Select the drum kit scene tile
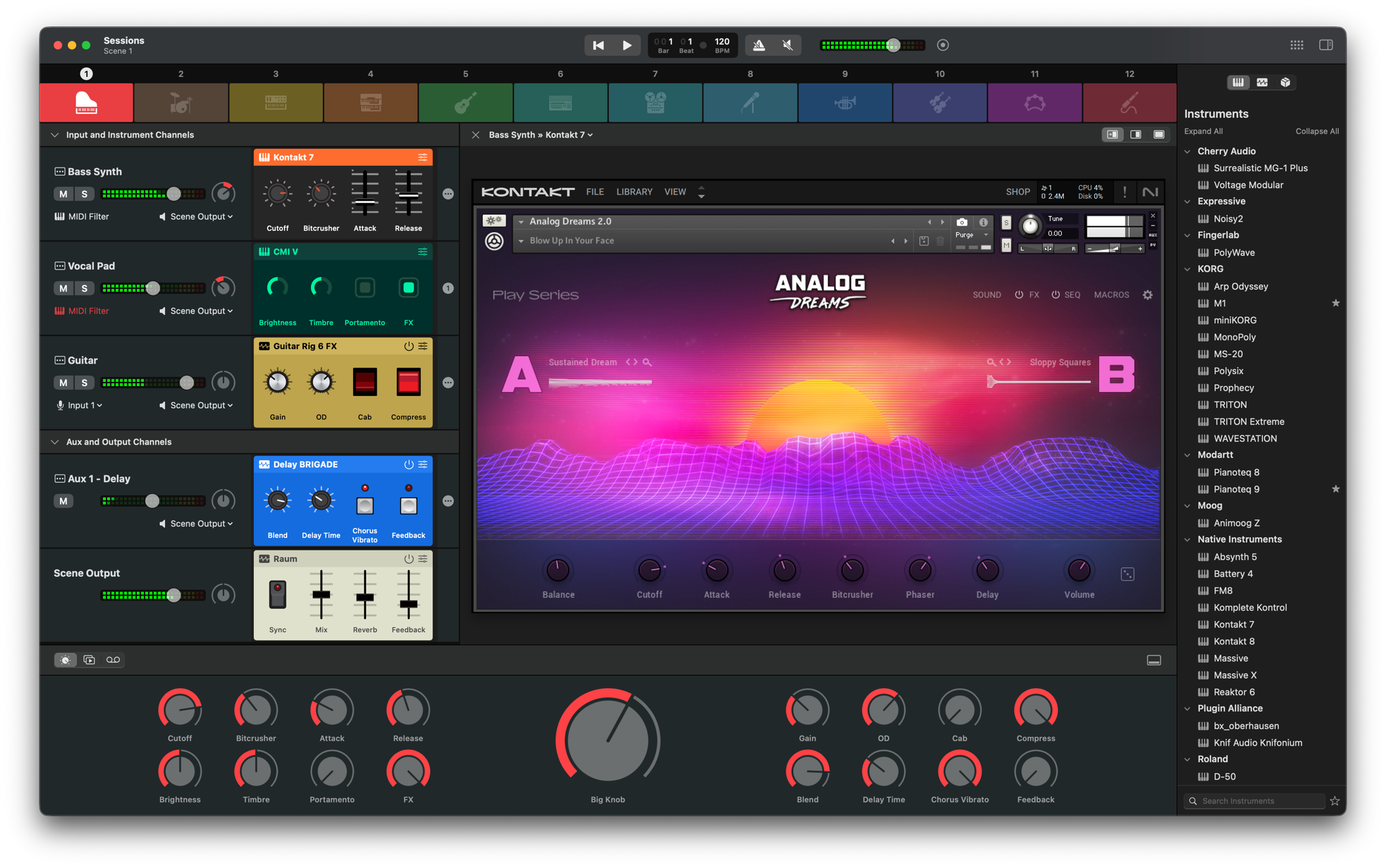This screenshot has width=1386, height=868. (x=181, y=103)
